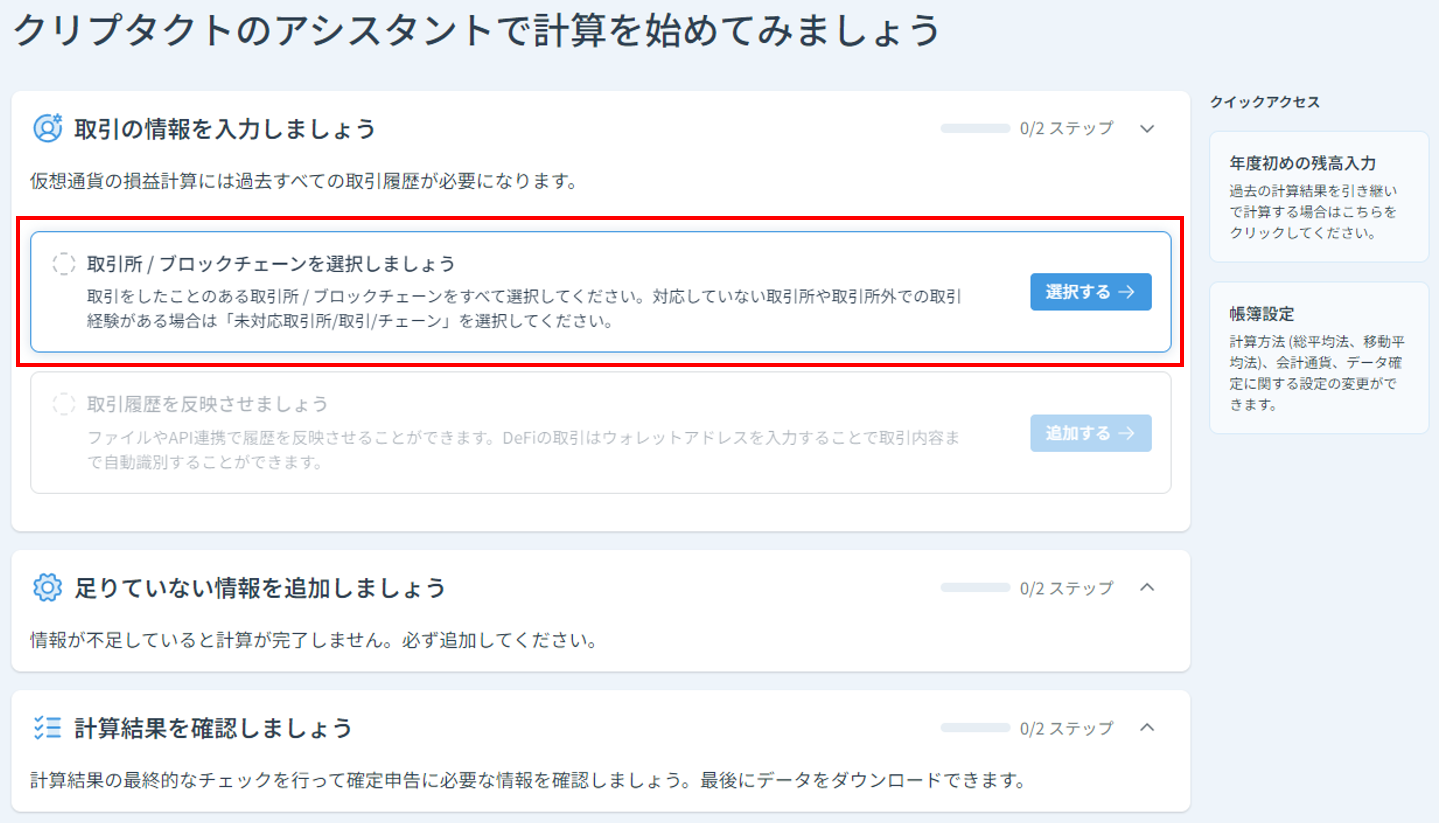1440x823 pixels.
Task: Click the disabled 追加する button
Action: coord(1091,433)
